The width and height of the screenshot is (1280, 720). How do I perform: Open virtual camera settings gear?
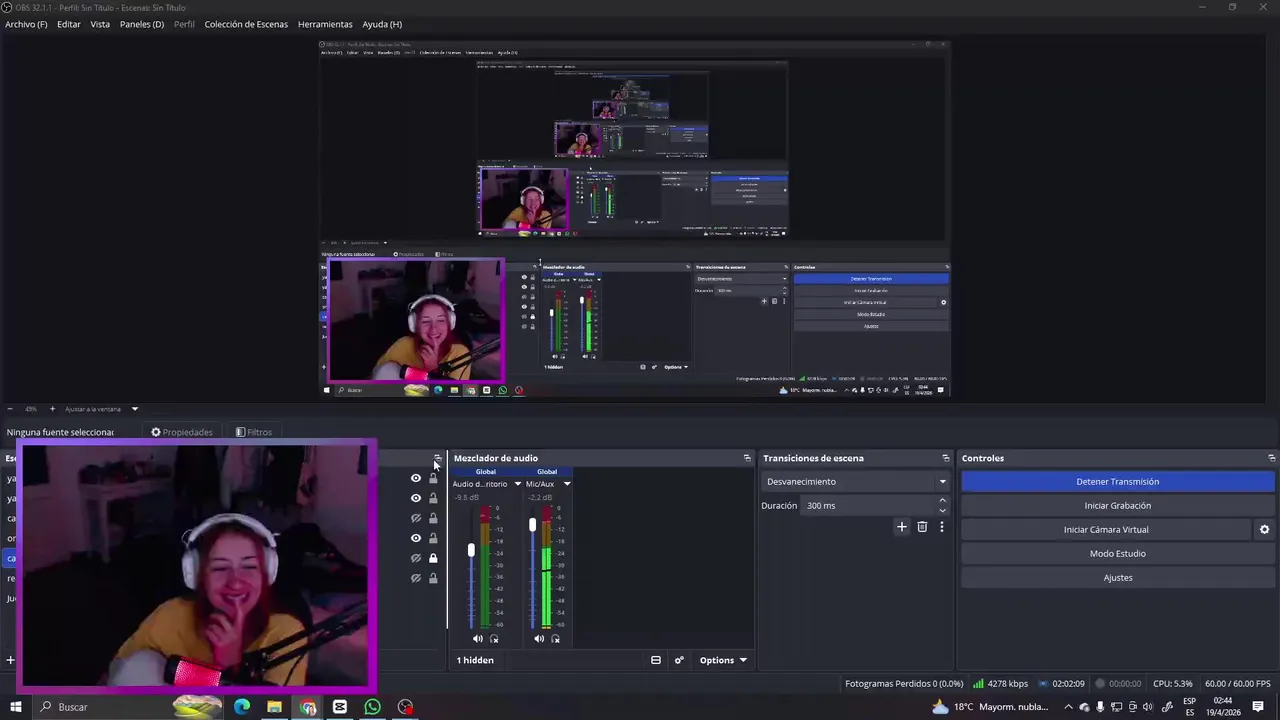(1264, 530)
